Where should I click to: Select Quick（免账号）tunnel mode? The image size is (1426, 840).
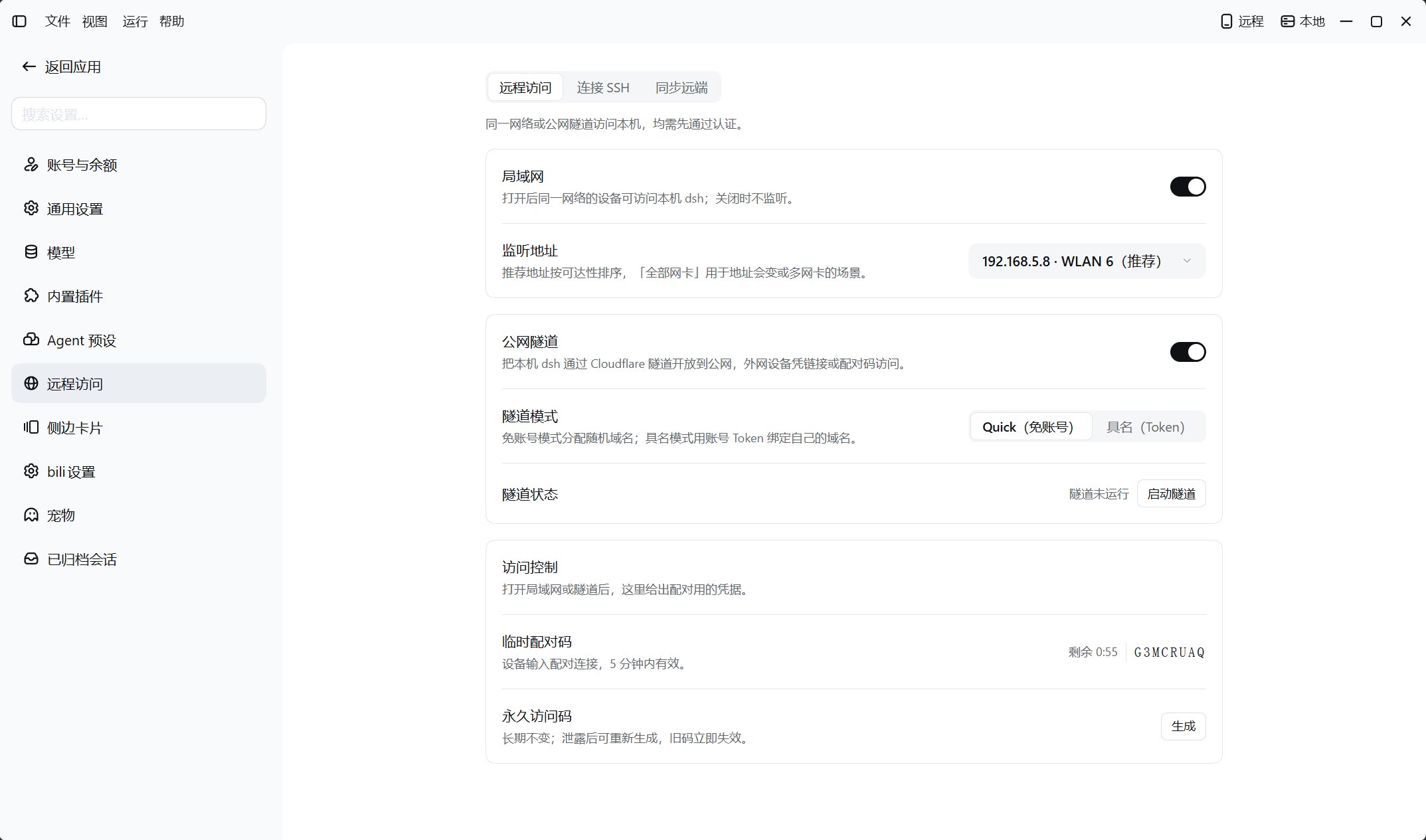(1031, 427)
